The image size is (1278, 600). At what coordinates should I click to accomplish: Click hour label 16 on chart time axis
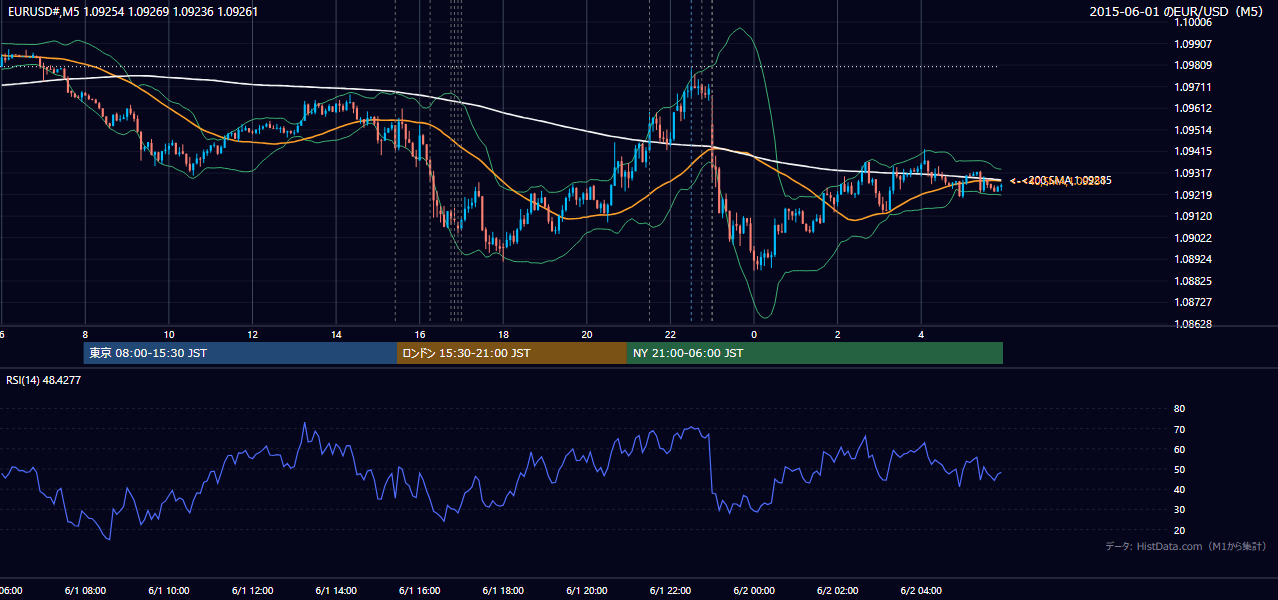tap(420, 334)
